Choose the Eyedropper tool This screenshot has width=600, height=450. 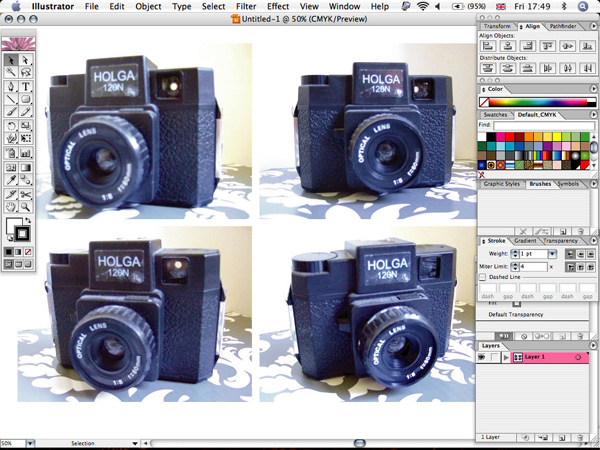(11, 179)
